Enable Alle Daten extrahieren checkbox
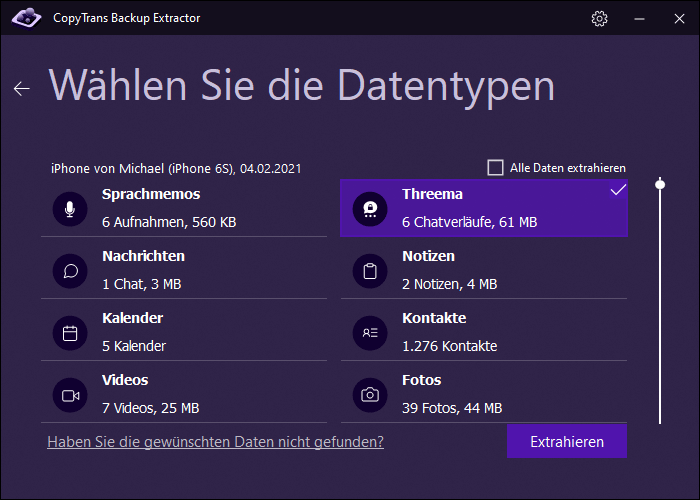Viewport: 700px width, 500px height. (495, 168)
